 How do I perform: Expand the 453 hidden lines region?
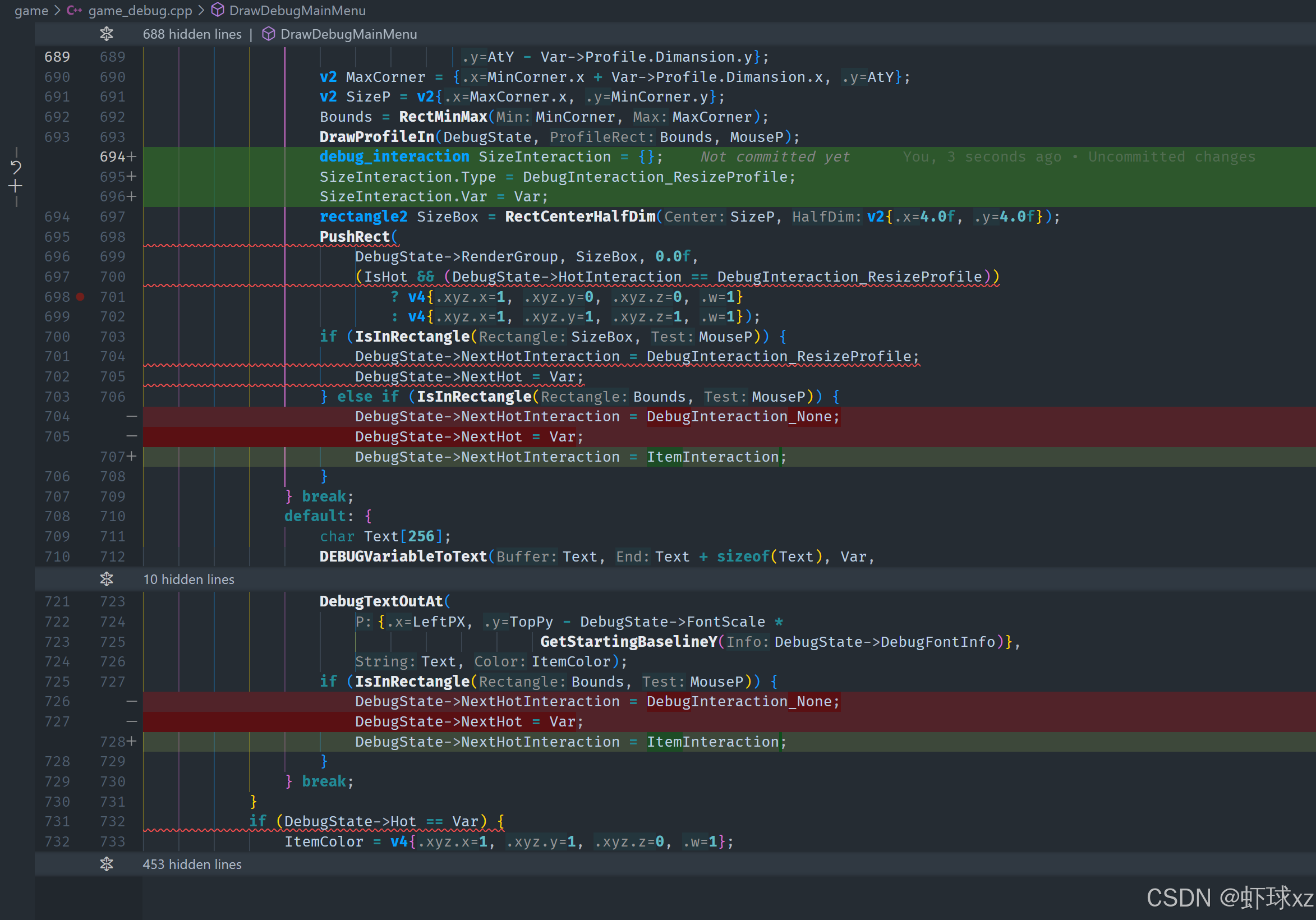(x=192, y=864)
